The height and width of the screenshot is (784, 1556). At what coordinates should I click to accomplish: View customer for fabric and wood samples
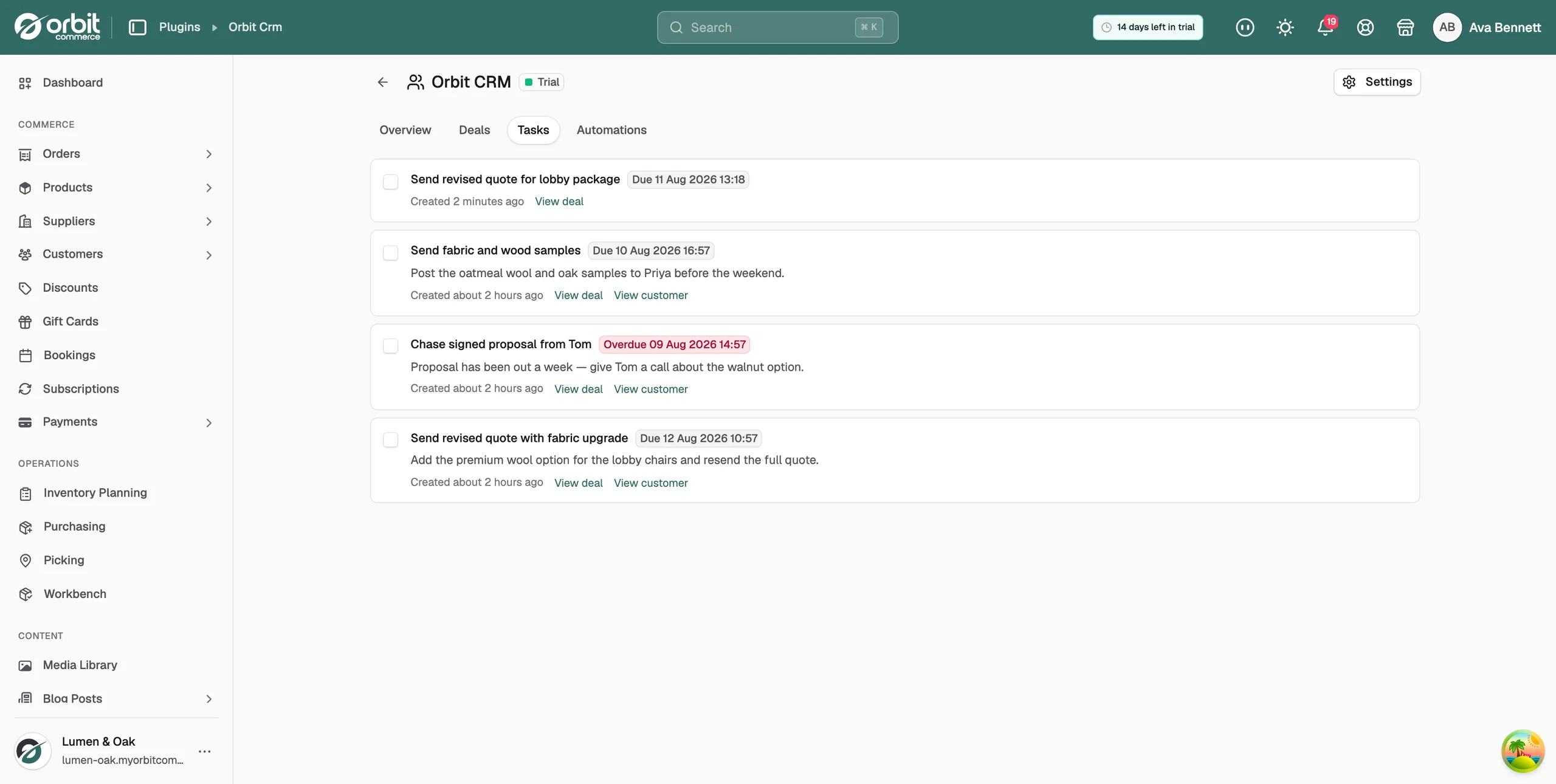pos(650,295)
